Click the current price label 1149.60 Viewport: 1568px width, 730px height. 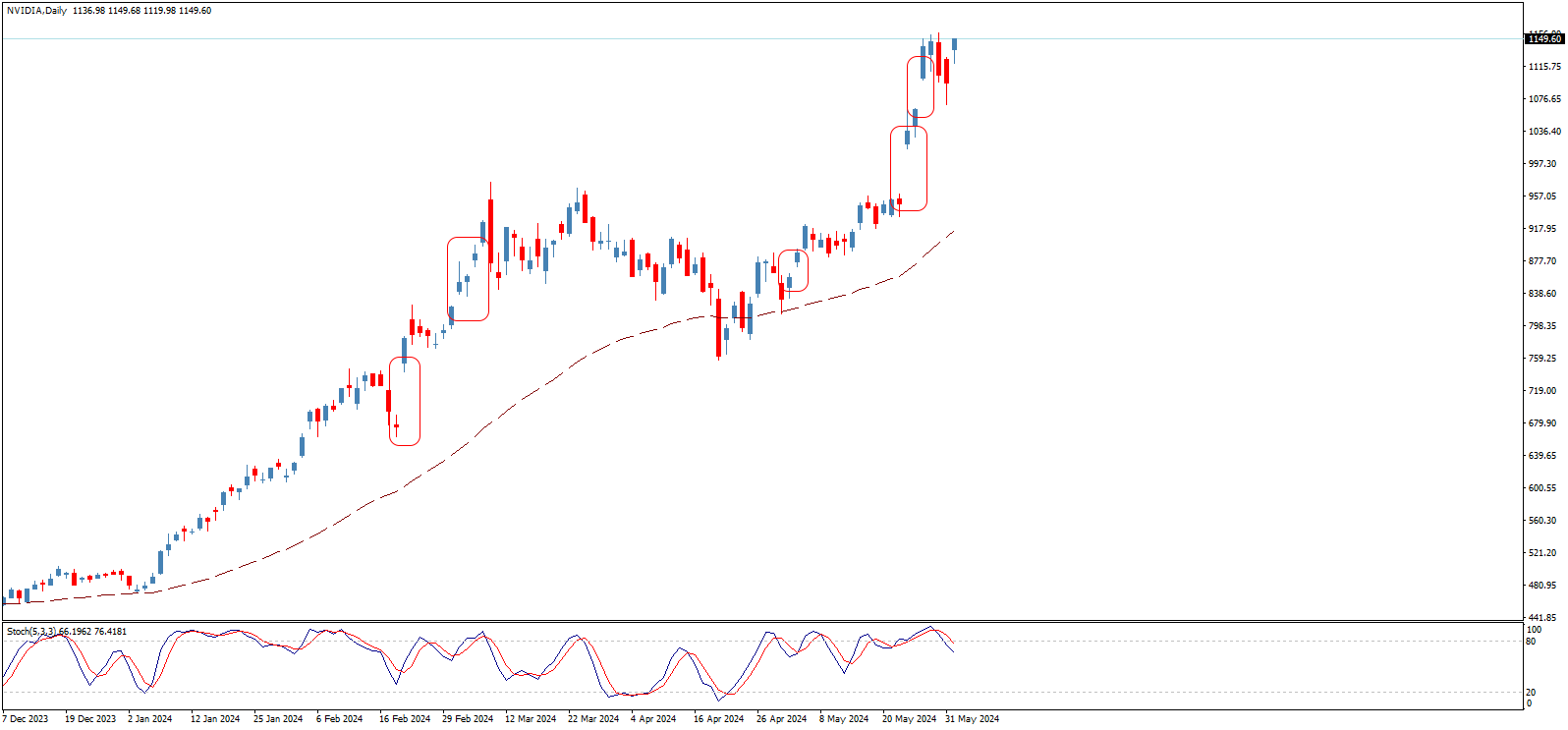(1544, 39)
